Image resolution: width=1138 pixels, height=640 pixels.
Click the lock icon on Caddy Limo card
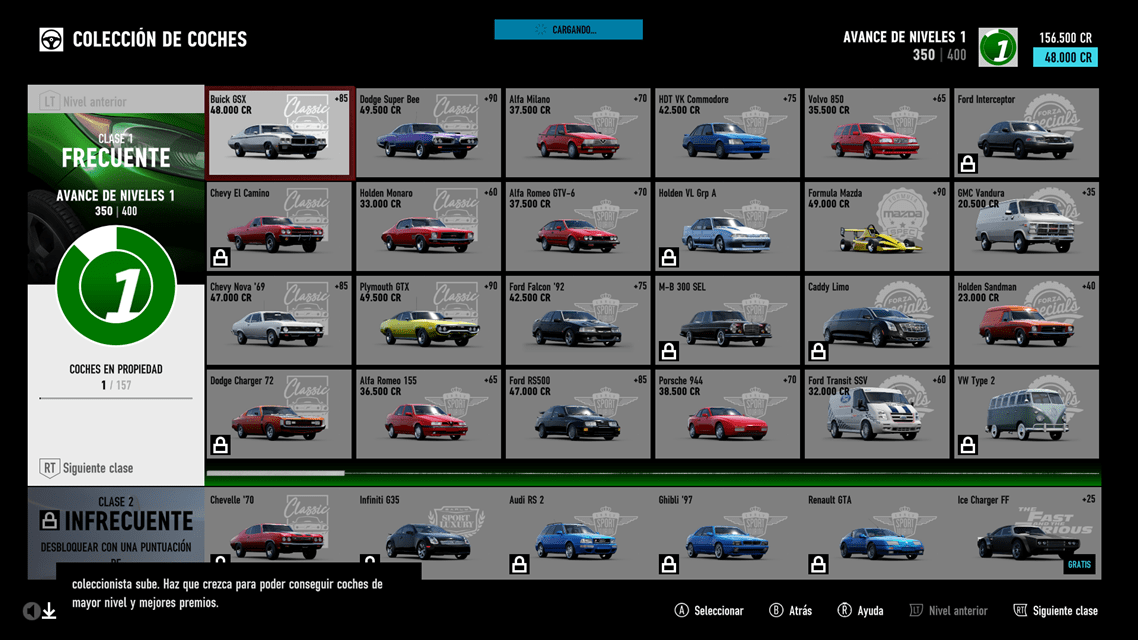(818, 351)
